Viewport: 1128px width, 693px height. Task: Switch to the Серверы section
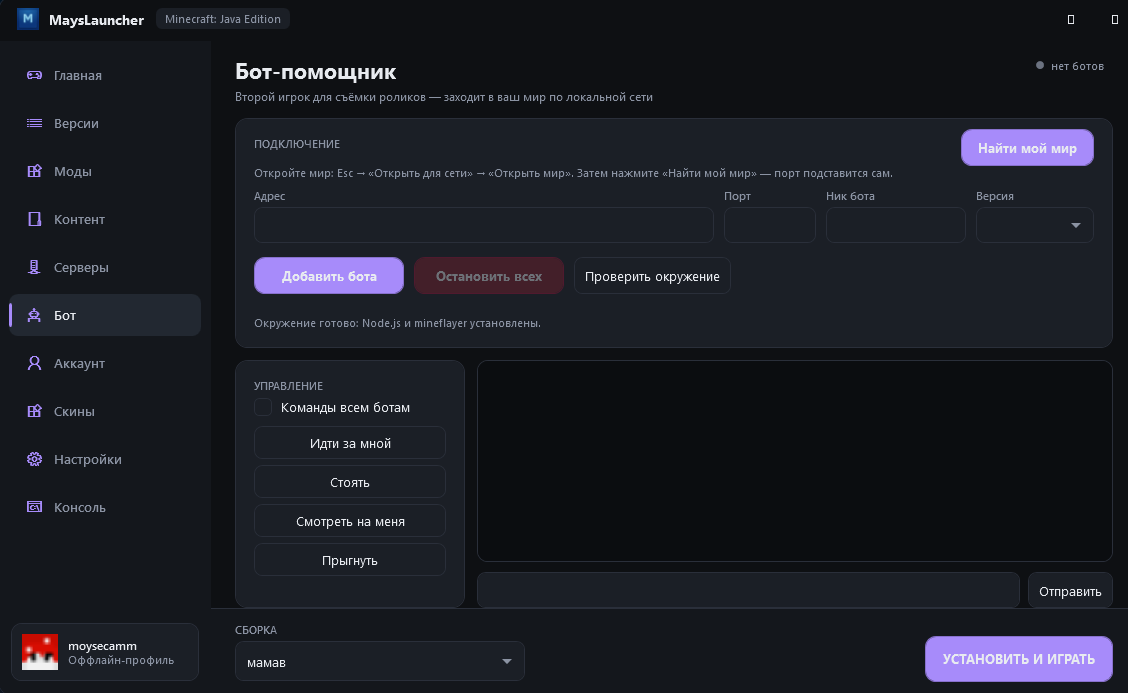(81, 267)
